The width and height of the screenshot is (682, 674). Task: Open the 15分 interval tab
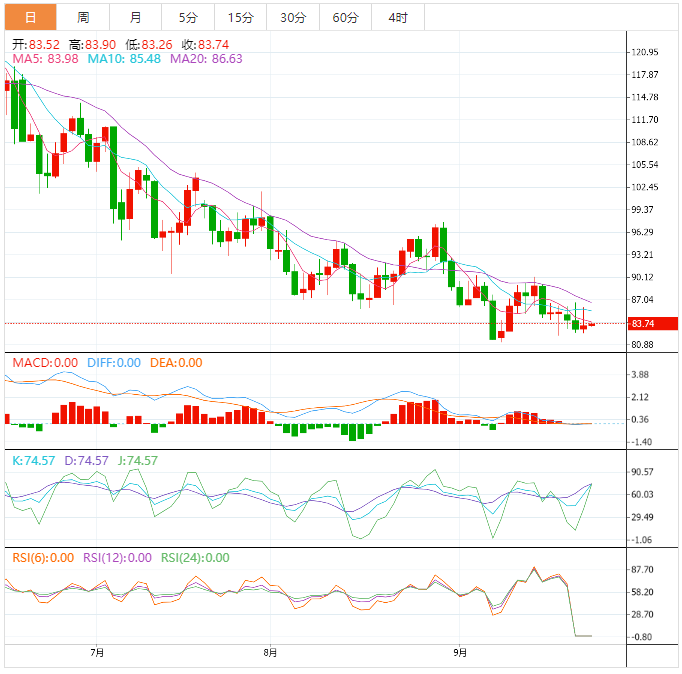pyautogui.click(x=241, y=17)
